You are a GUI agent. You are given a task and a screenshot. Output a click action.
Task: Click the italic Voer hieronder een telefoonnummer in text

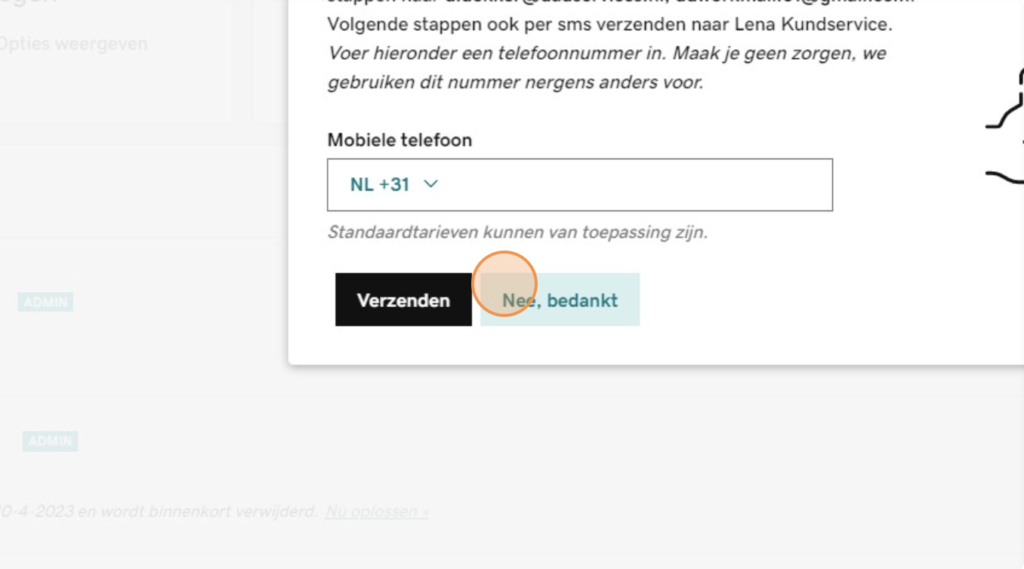point(495,53)
